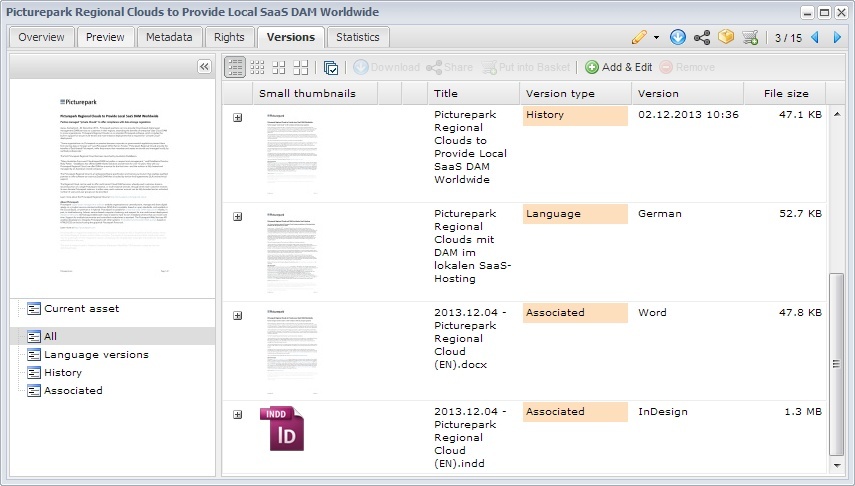Click the vertical scrollbar thumb
Image resolution: width=855 pixels, height=486 pixels.
pos(836,364)
